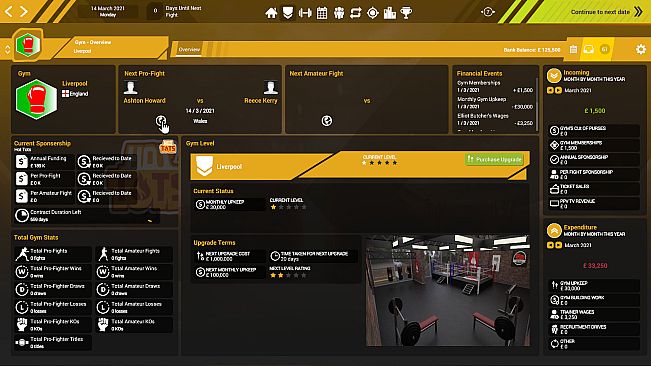Click the Total Amateur Fights stat
The width and height of the screenshot is (651, 366).
[x=134, y=254]
